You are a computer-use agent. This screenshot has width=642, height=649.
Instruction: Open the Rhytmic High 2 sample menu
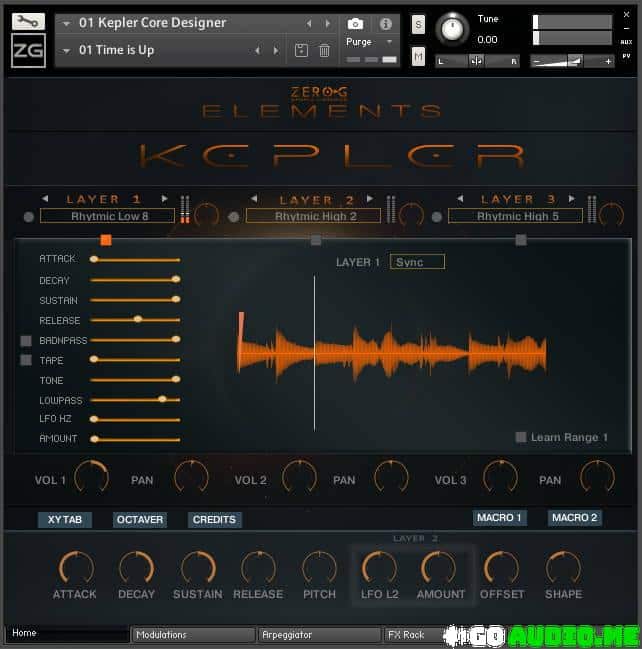(313, 216)
